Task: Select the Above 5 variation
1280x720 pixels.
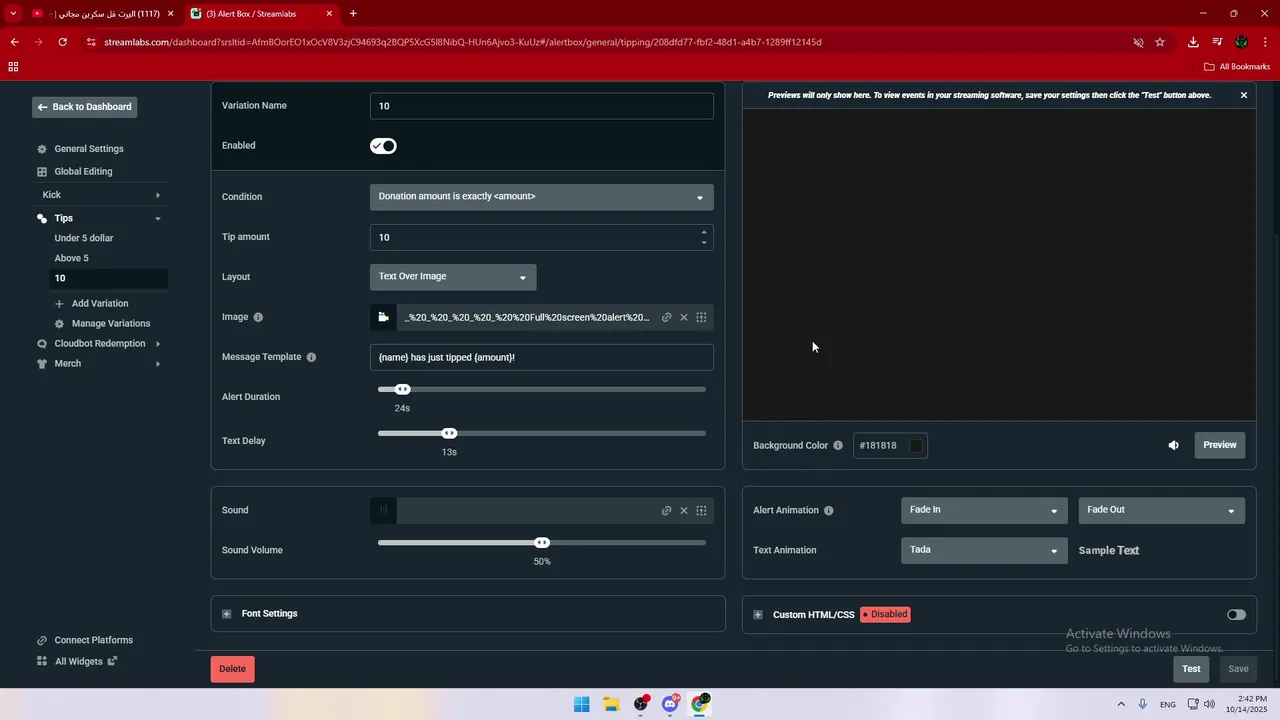Action: click(71, 258)
